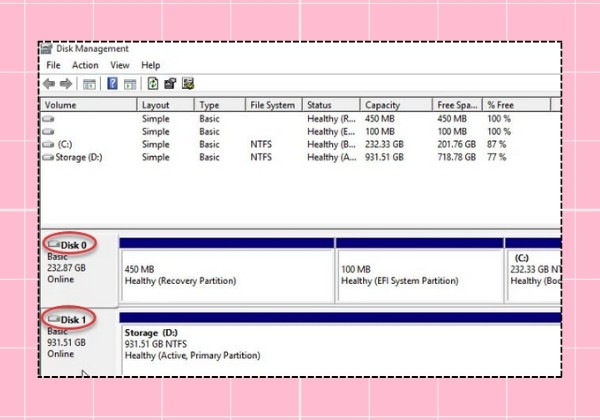Image resolution: width=600 pixels, height=420 pixels.
Task: Click the 931.51 GB size under Disk 1
Action: point(66,342)
